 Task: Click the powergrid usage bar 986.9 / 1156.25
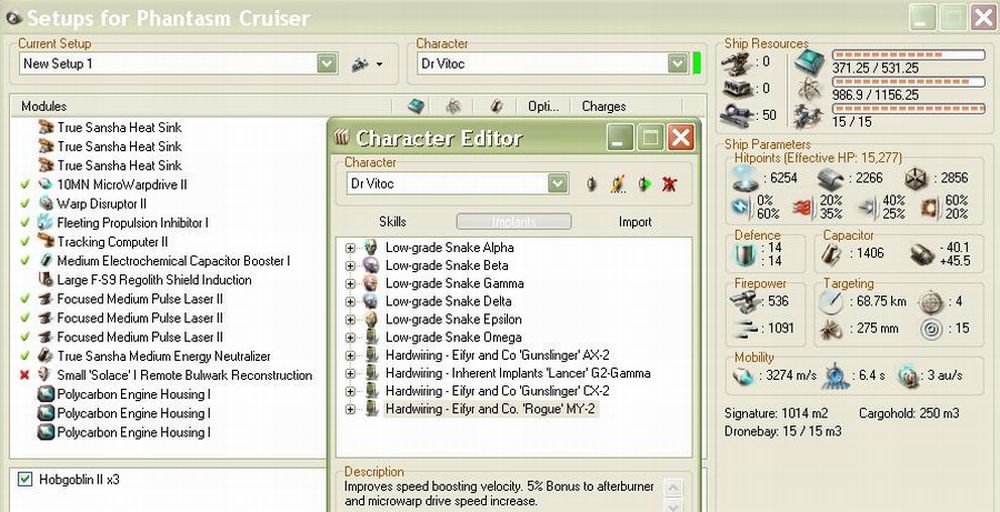click(909, 82)
